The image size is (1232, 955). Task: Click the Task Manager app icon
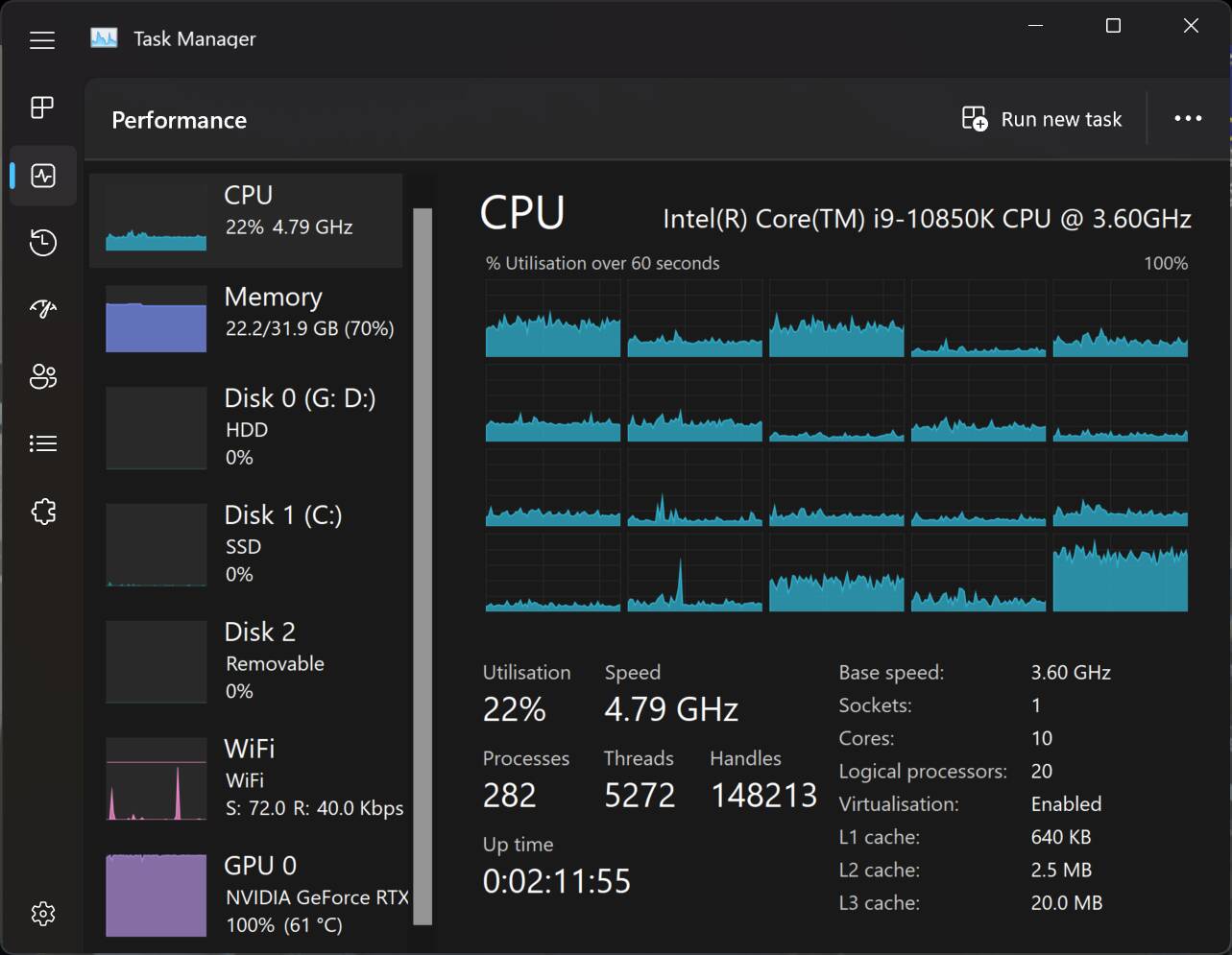point(104,38)
